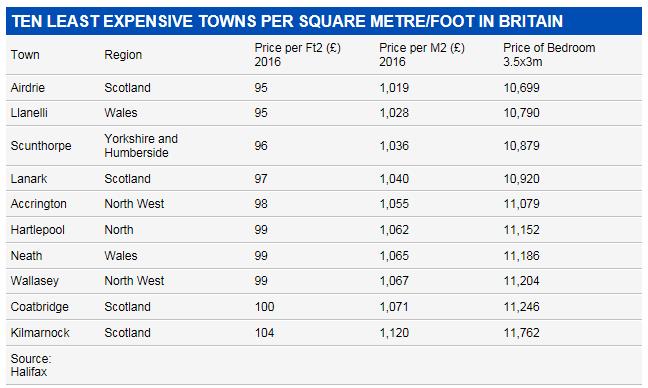Click the table title banner
Image resolution: width=648 pixels, height=388 pixels.
point(324,21)
